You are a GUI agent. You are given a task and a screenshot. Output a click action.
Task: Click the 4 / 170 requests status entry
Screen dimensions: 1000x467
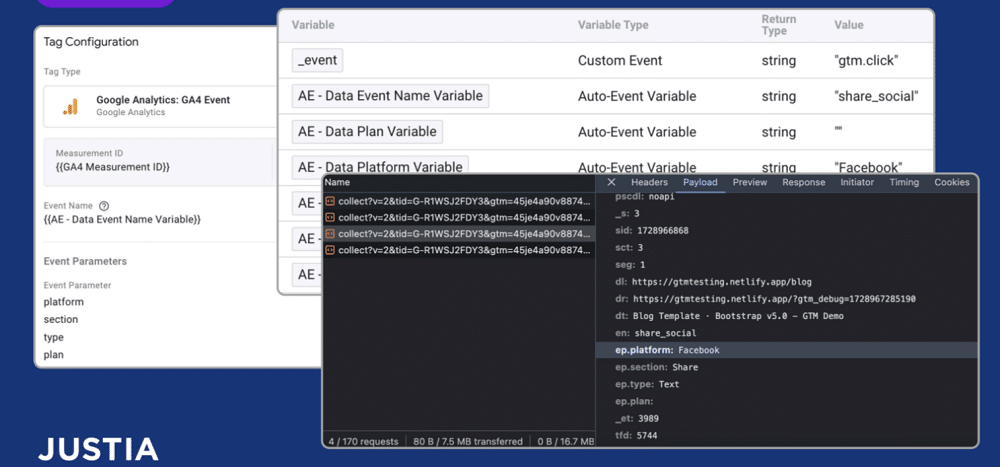363,441
